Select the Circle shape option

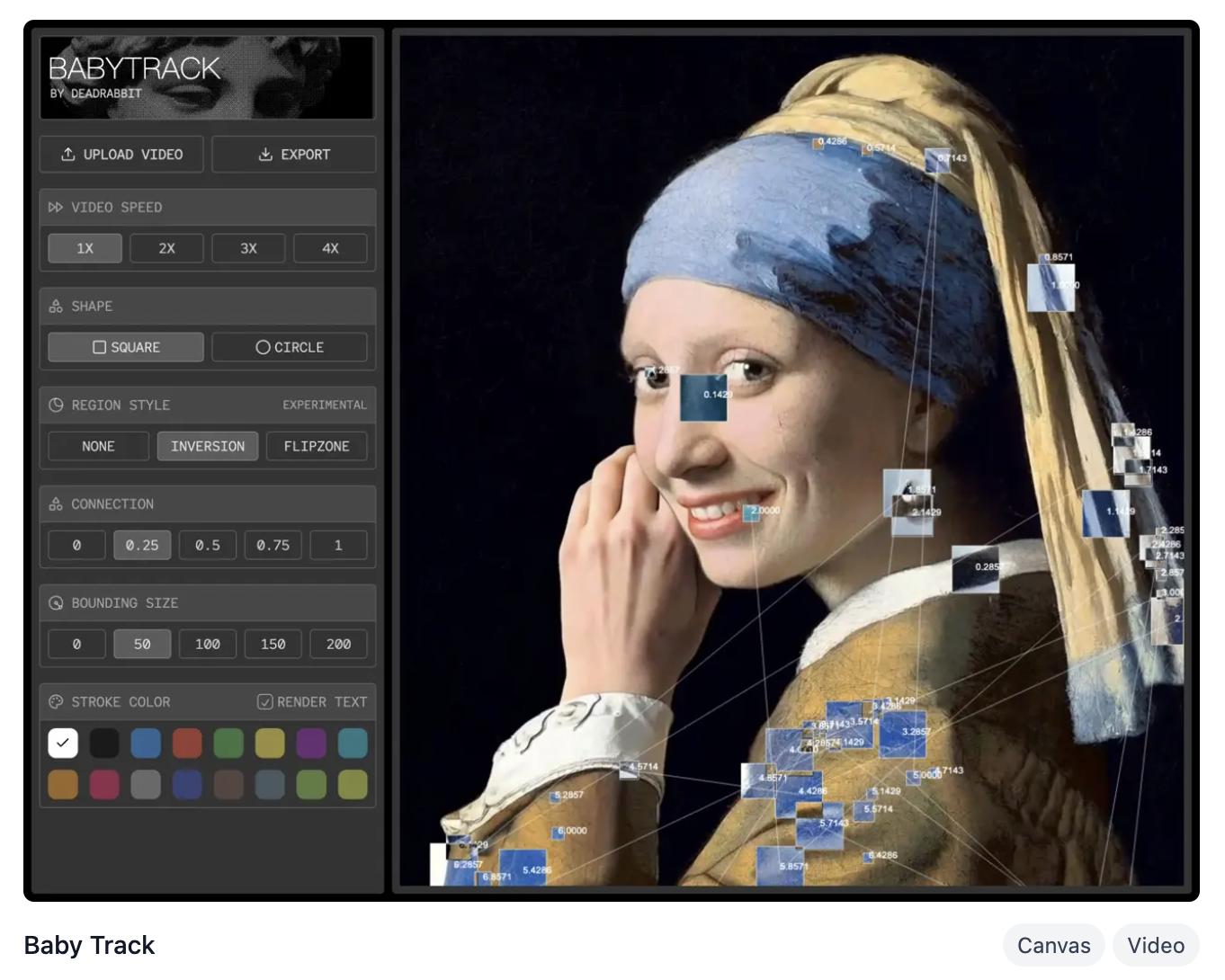290,347
